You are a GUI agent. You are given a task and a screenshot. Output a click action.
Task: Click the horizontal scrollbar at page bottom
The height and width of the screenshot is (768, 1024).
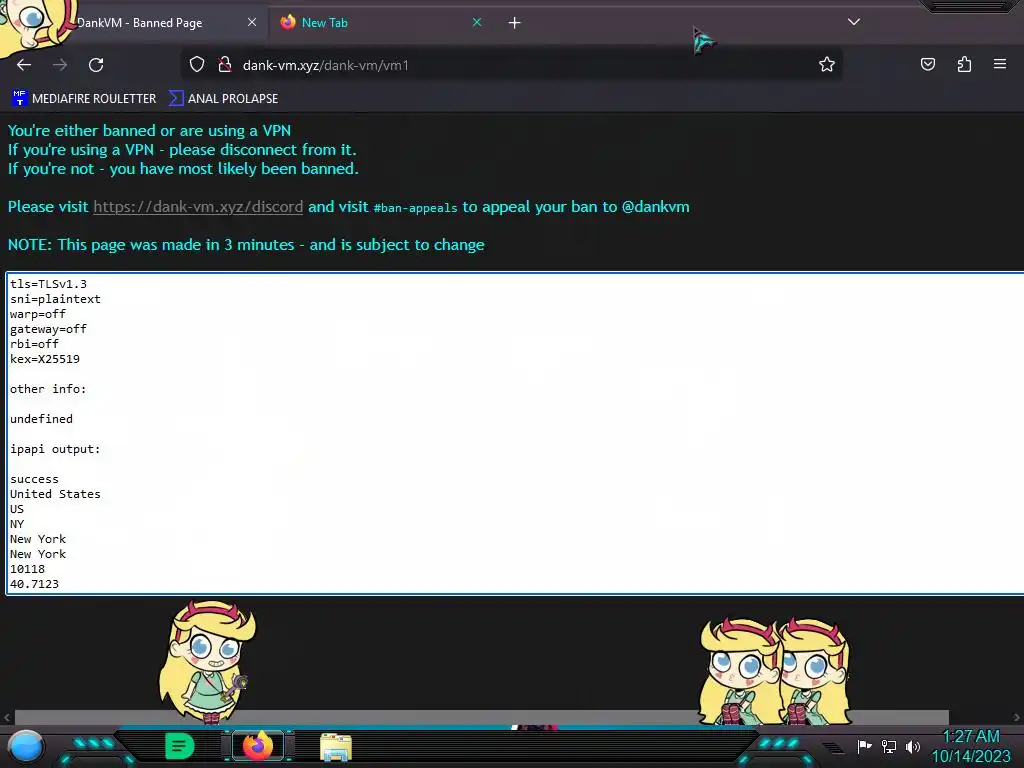[x=482, y=717]
